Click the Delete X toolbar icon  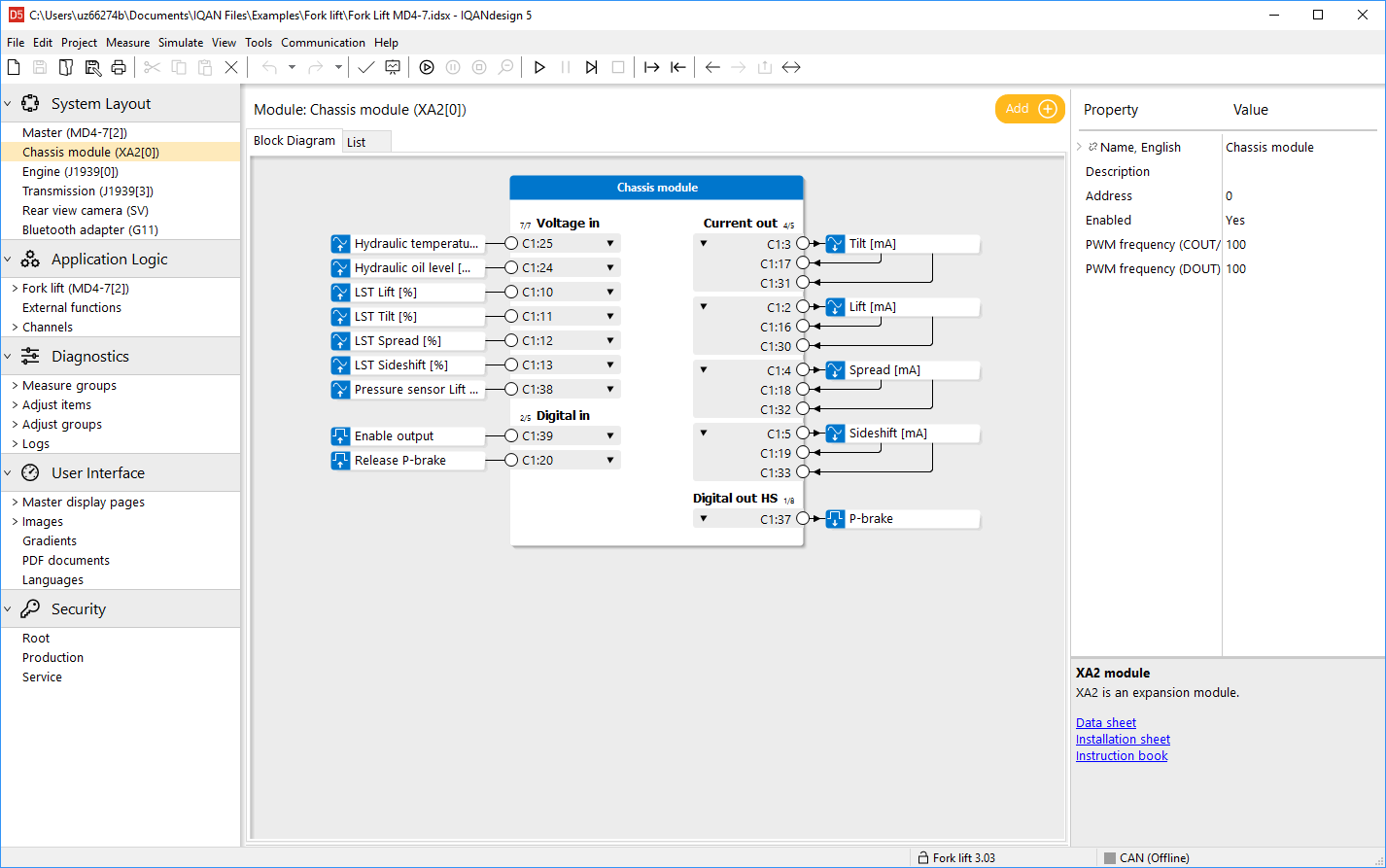231,67
